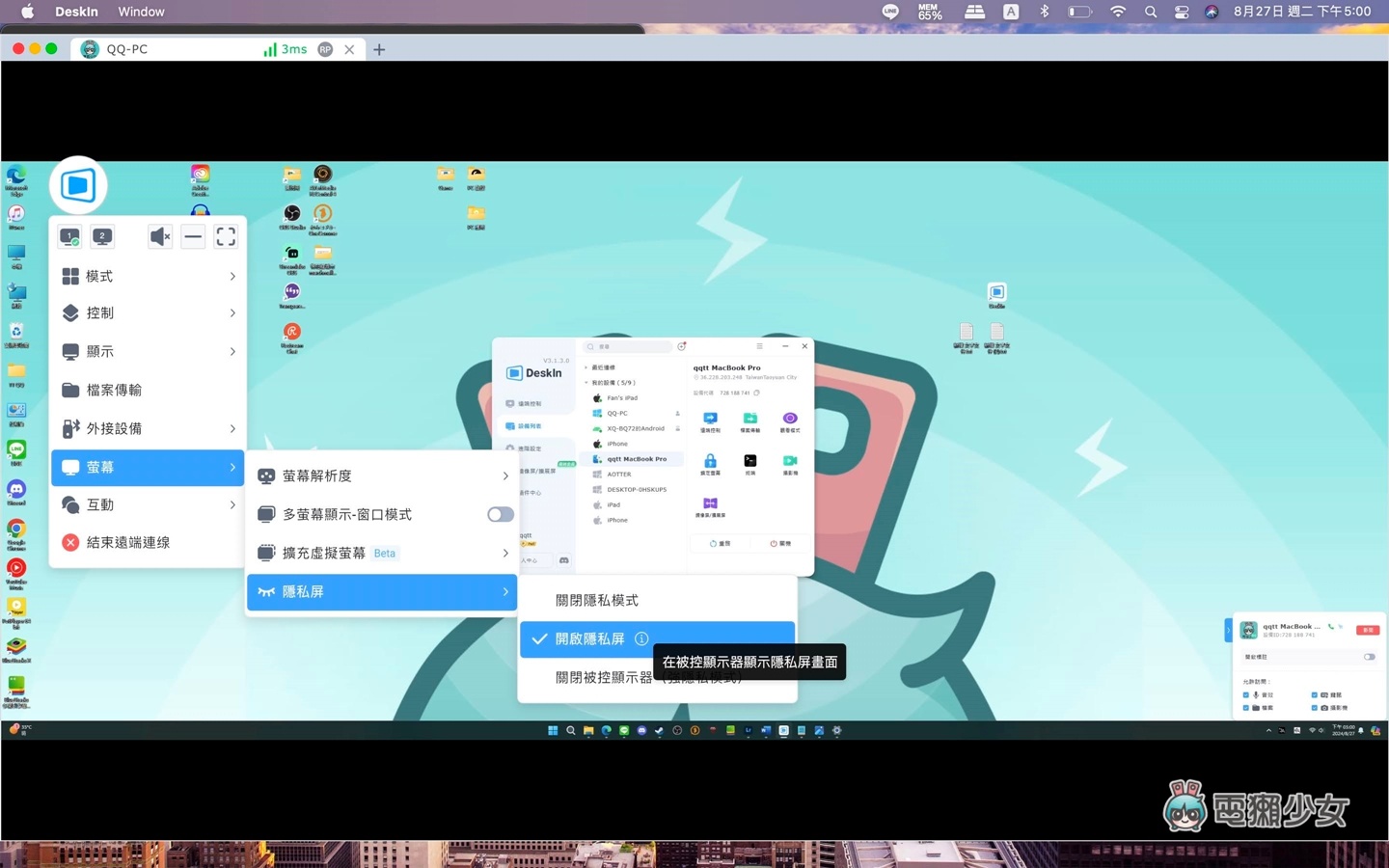This screenshot has height=868, width=1389.
Task: Copy device code 728 188 741 icon
Action: 756,393
